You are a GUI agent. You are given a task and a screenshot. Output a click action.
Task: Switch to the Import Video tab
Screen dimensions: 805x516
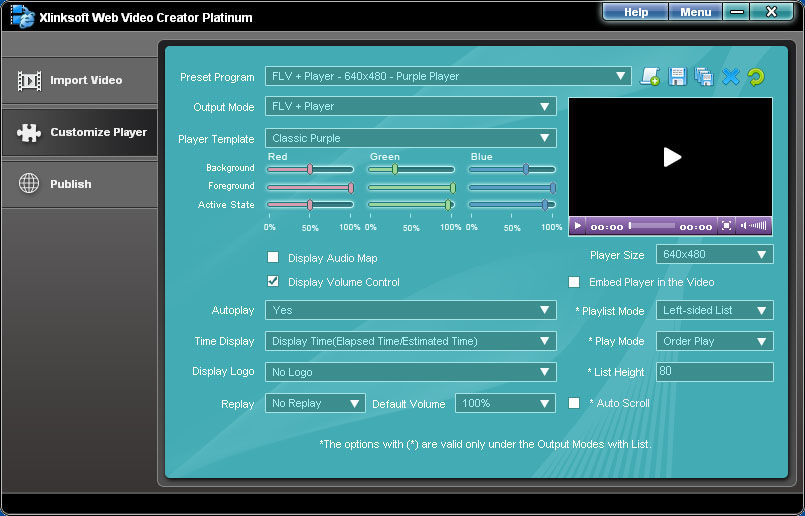tap(80, 81)
